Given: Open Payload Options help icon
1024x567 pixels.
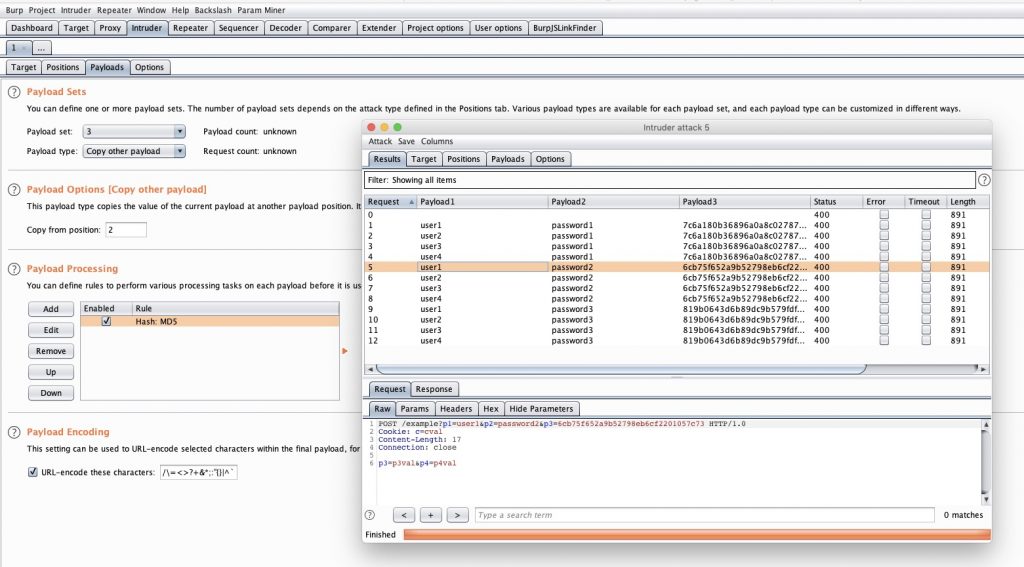Looking at the screenshot, I should click(x=14, y=189).
